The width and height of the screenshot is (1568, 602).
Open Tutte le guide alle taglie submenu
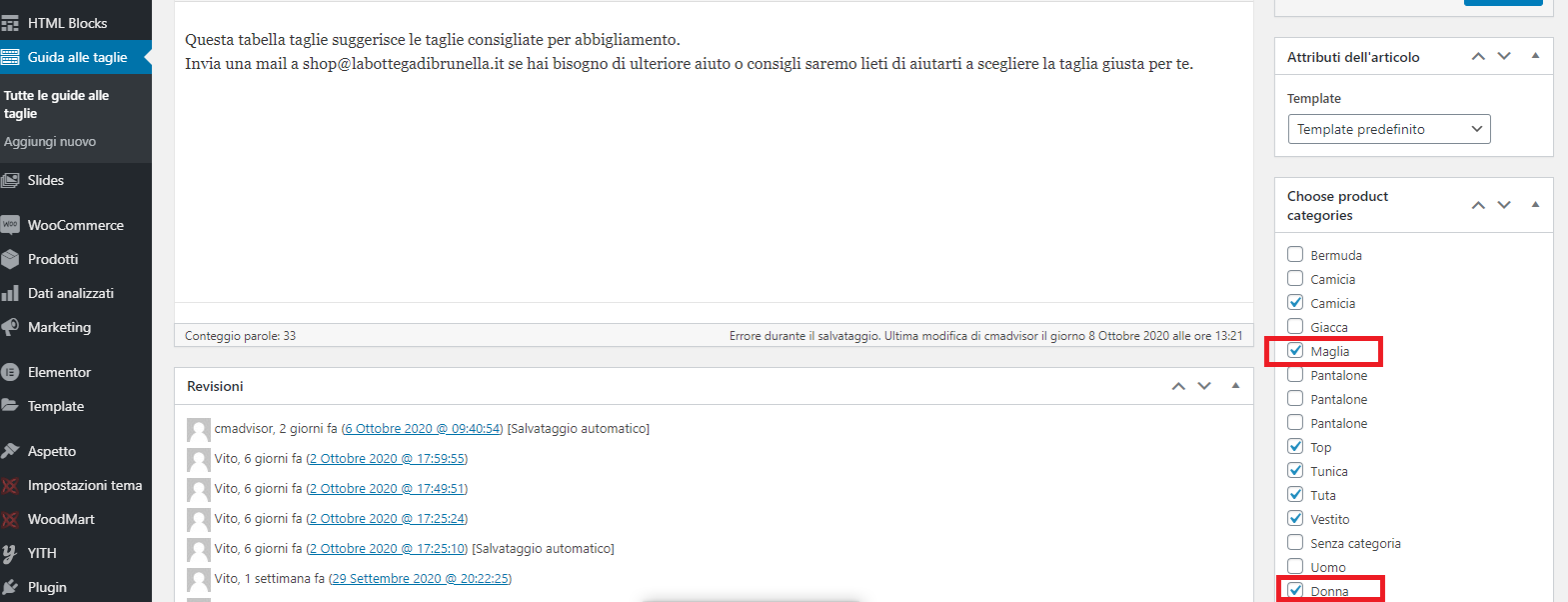tap(56, 104)
